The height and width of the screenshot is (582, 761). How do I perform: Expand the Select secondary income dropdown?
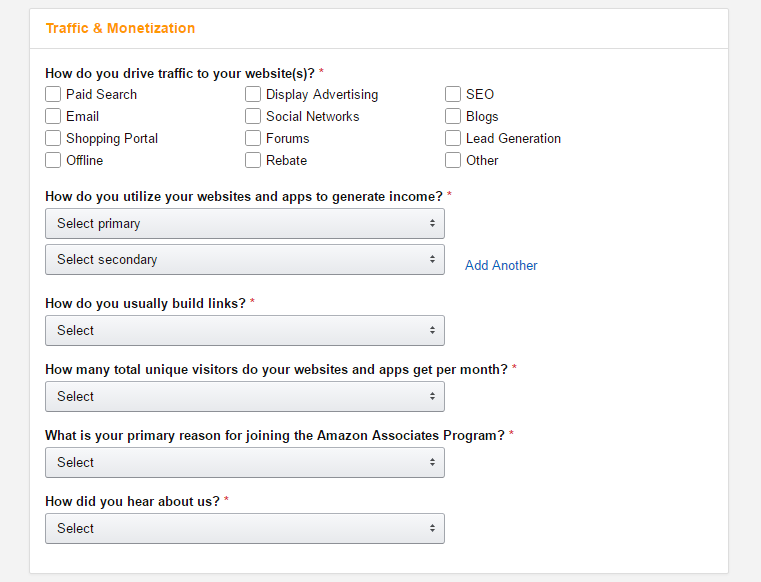[245, 259]
